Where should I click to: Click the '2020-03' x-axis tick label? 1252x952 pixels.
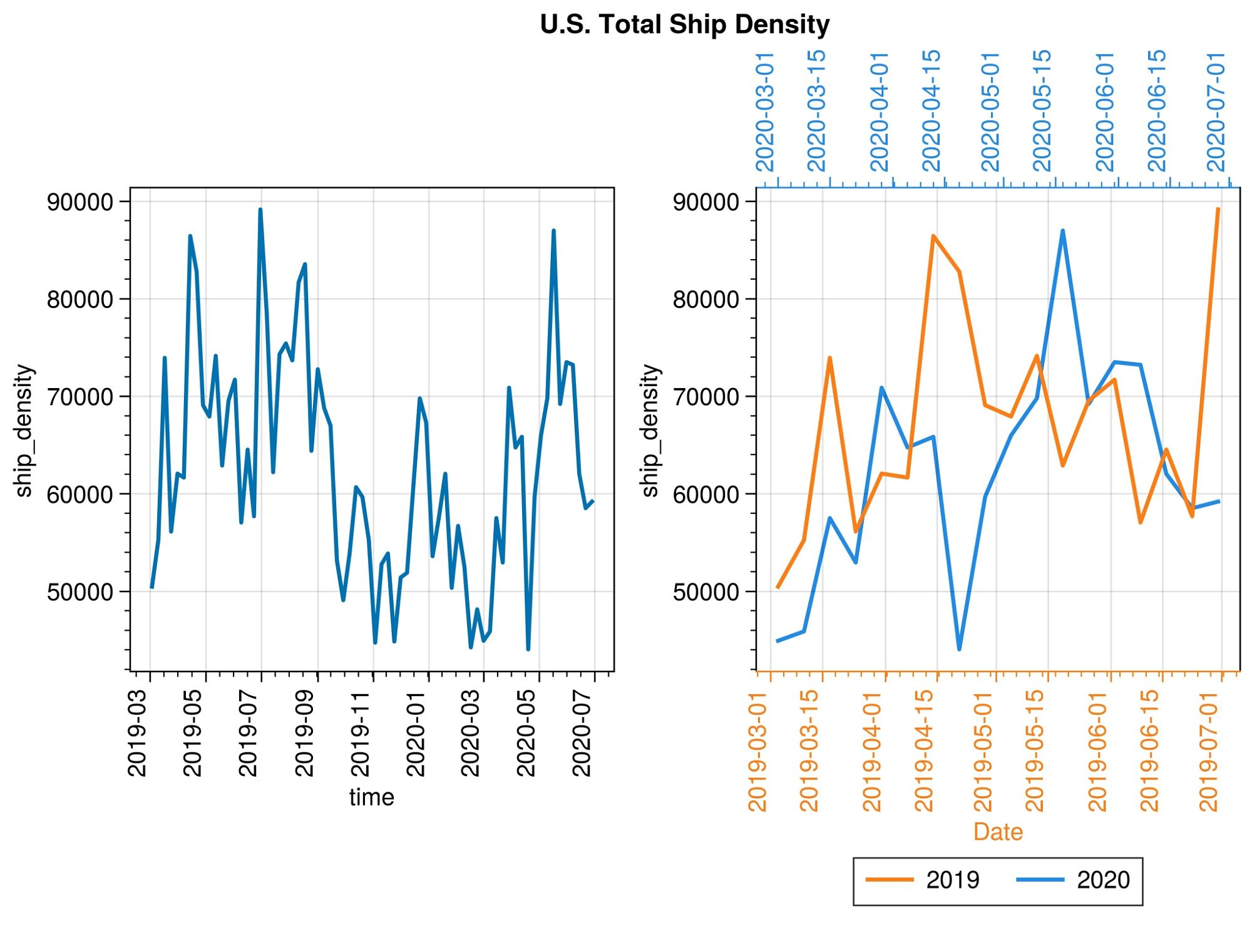pyautogui.click(x=470, y=733)
